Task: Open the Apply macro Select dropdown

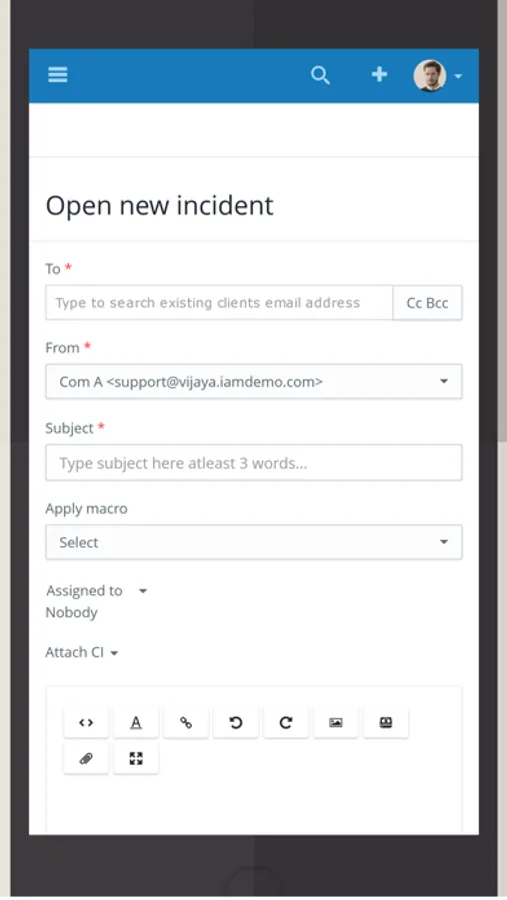Action: [x=254, y=542]
